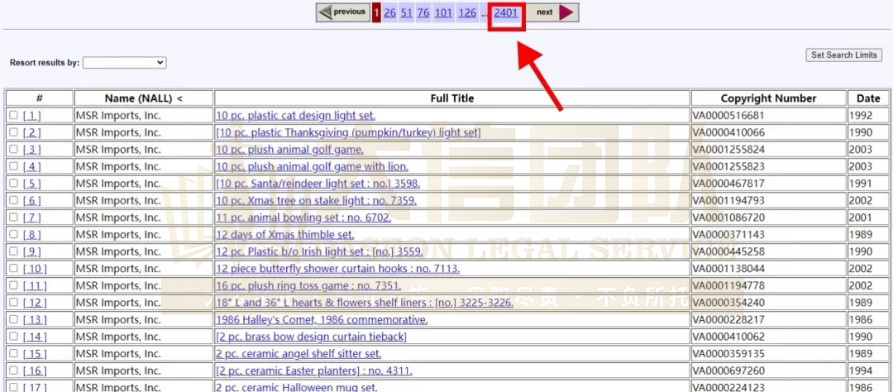Open record number link [8]
Screen dimensions: 893x392
[x=32, y=235]
